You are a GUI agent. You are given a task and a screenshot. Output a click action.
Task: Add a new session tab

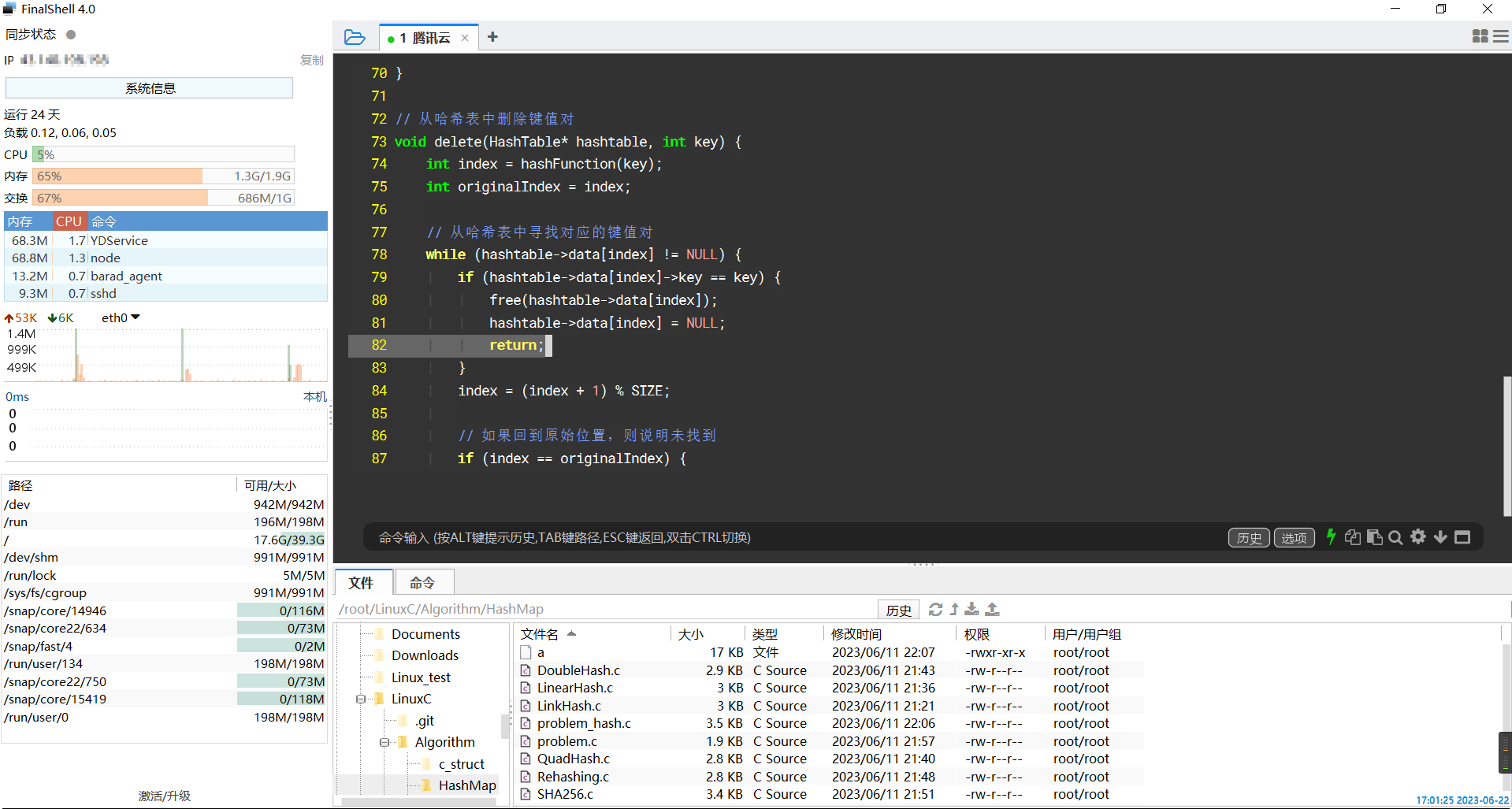click(x=492, y=37)
